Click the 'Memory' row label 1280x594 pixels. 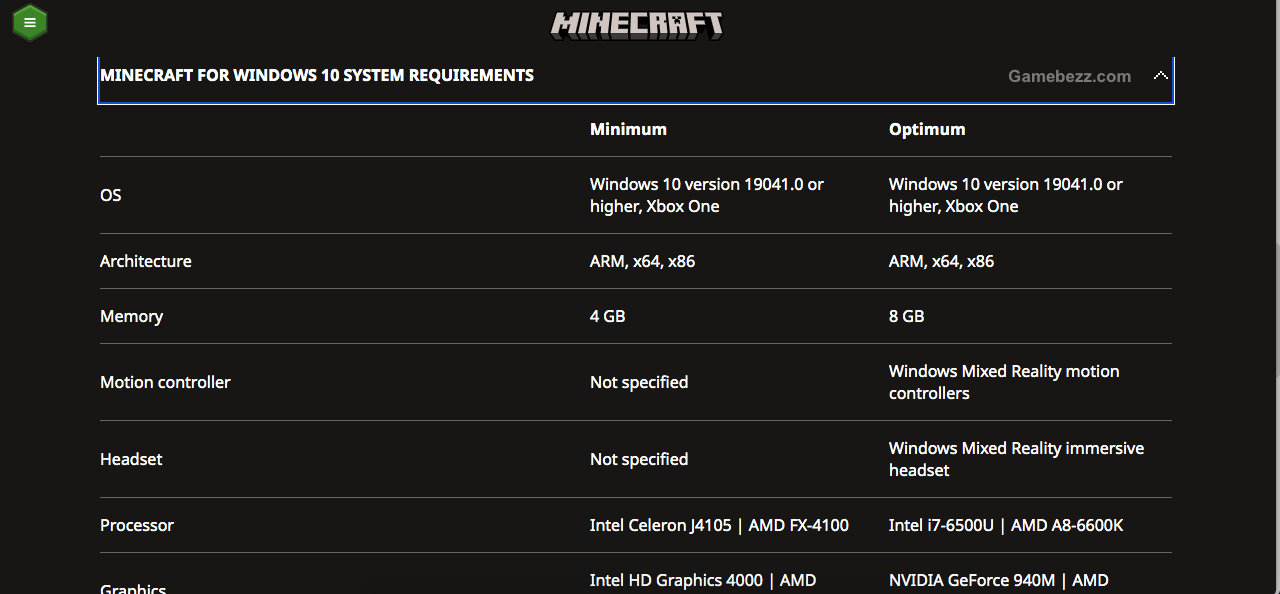point(131,316)
